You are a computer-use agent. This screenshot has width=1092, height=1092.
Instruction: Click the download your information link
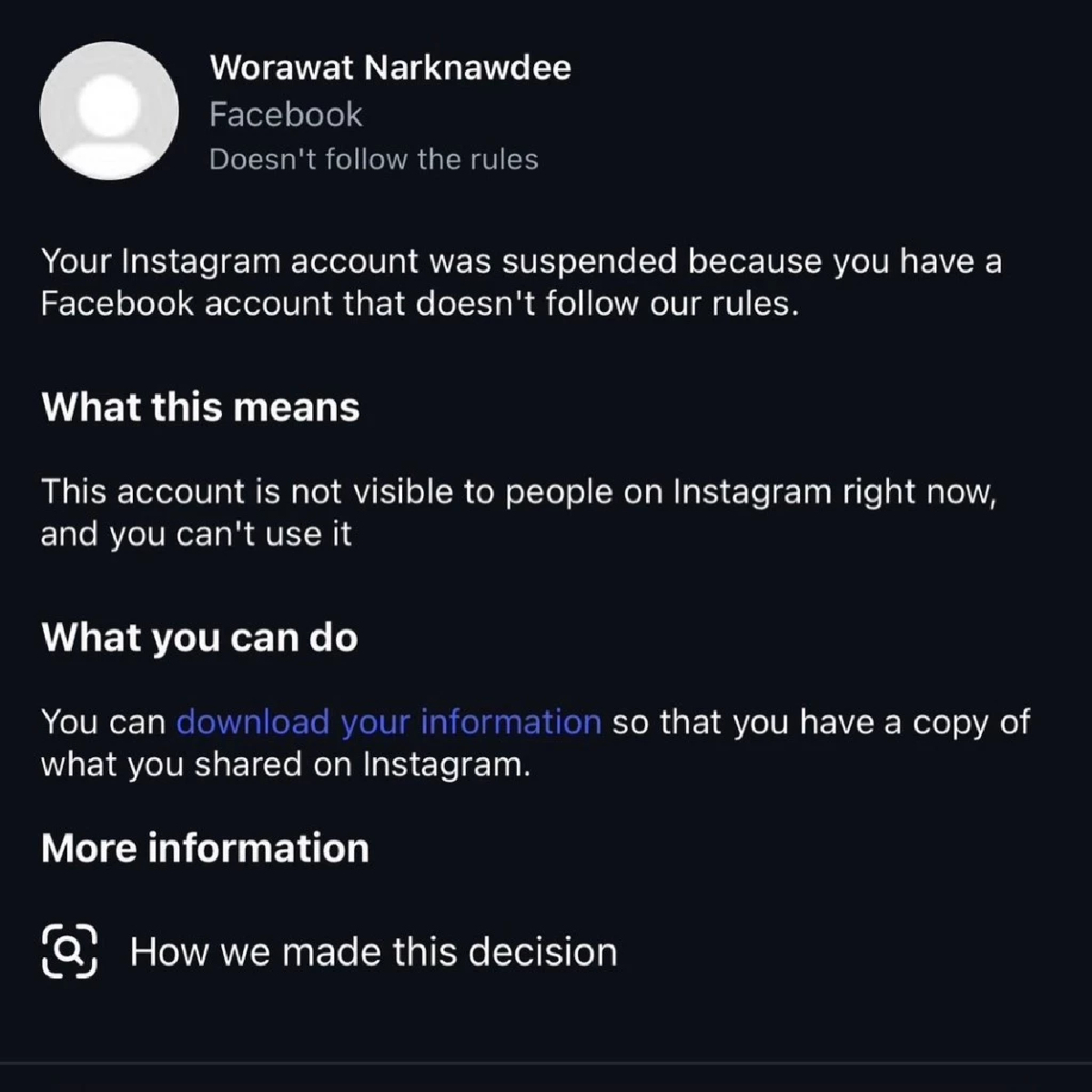(x=389, y=722)
